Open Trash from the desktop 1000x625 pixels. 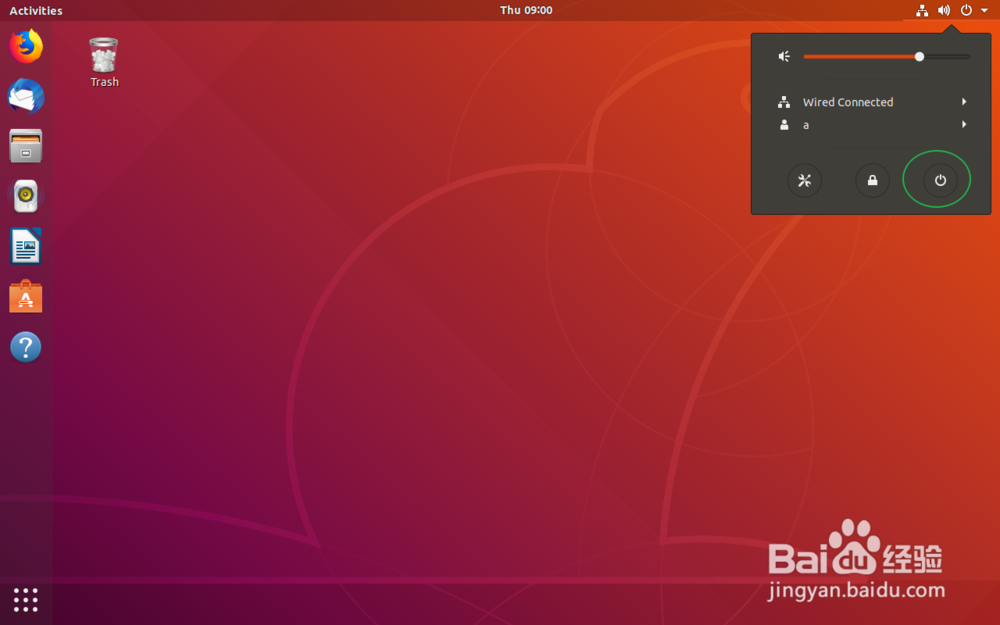tap(104, 55)
